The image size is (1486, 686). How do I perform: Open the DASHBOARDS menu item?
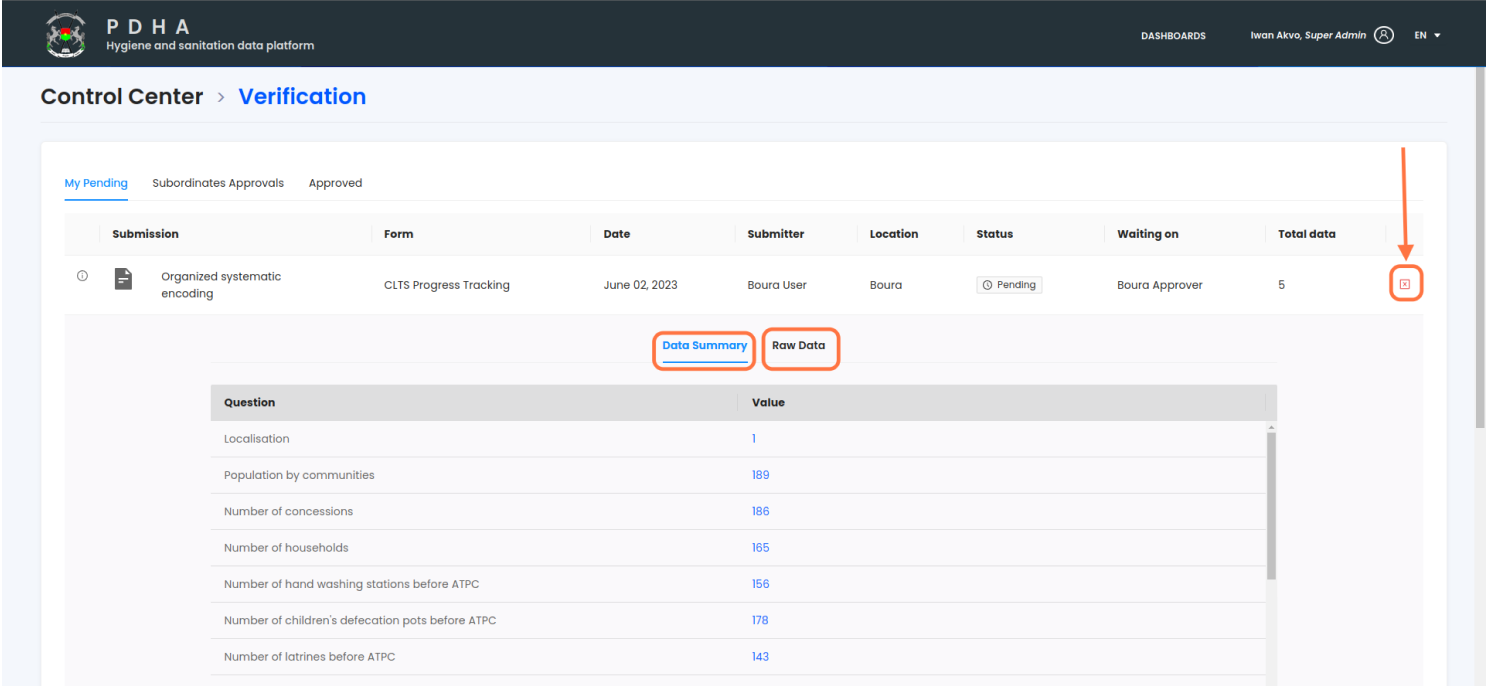coord(1173,36)
